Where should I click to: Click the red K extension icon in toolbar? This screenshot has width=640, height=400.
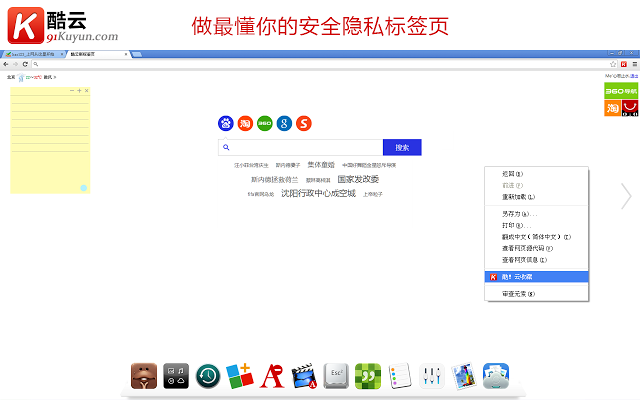624,64
